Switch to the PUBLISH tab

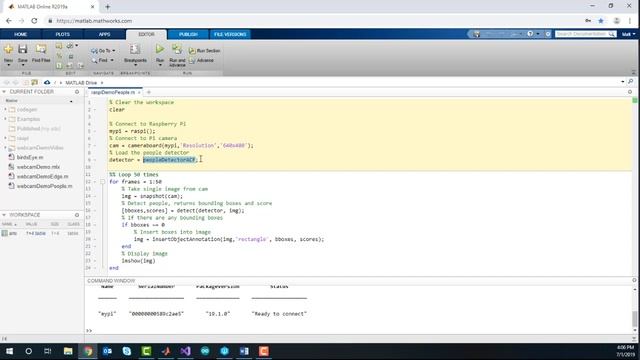pos(188,34)
